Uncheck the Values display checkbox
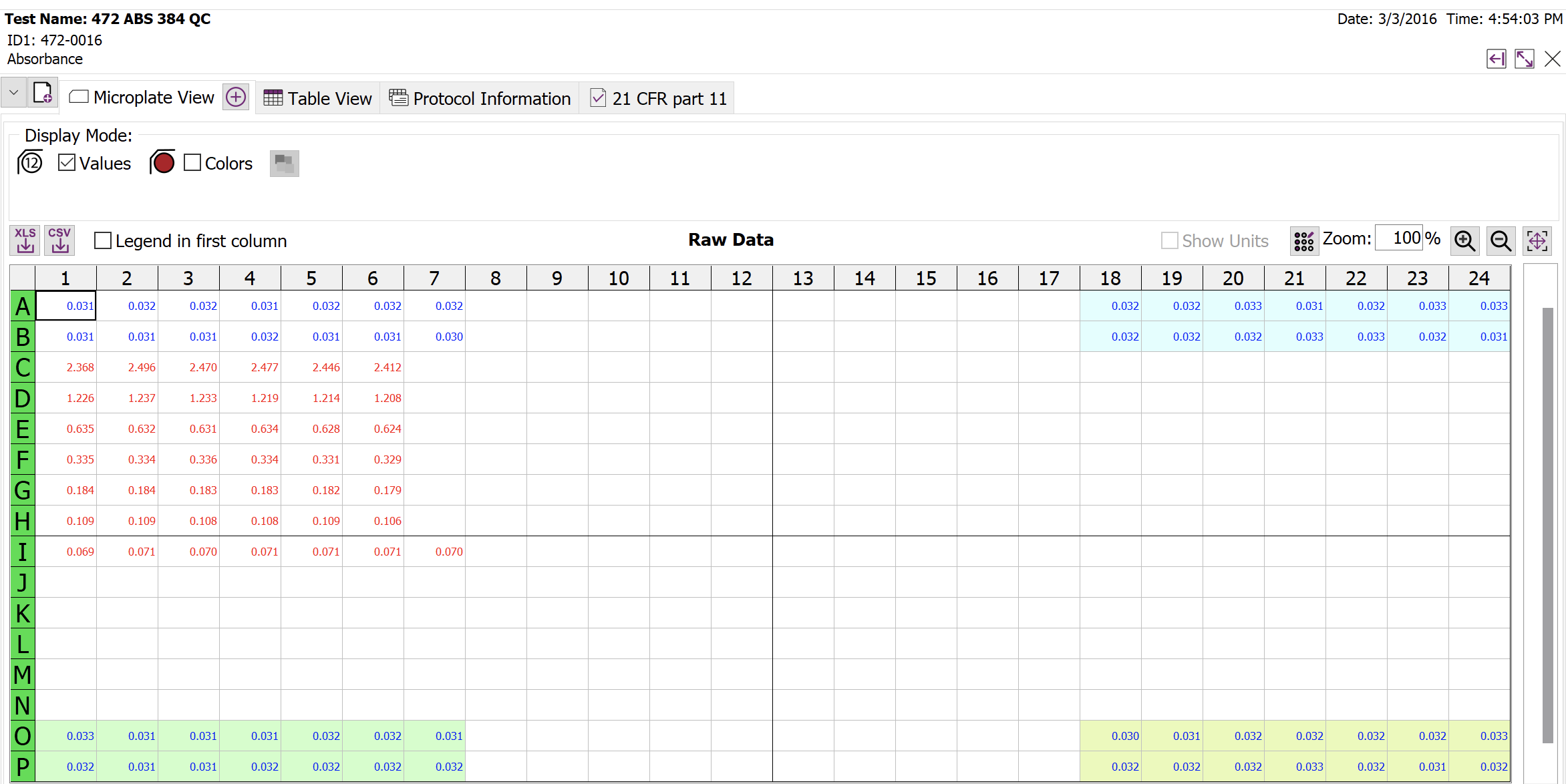 pos(67,163)
